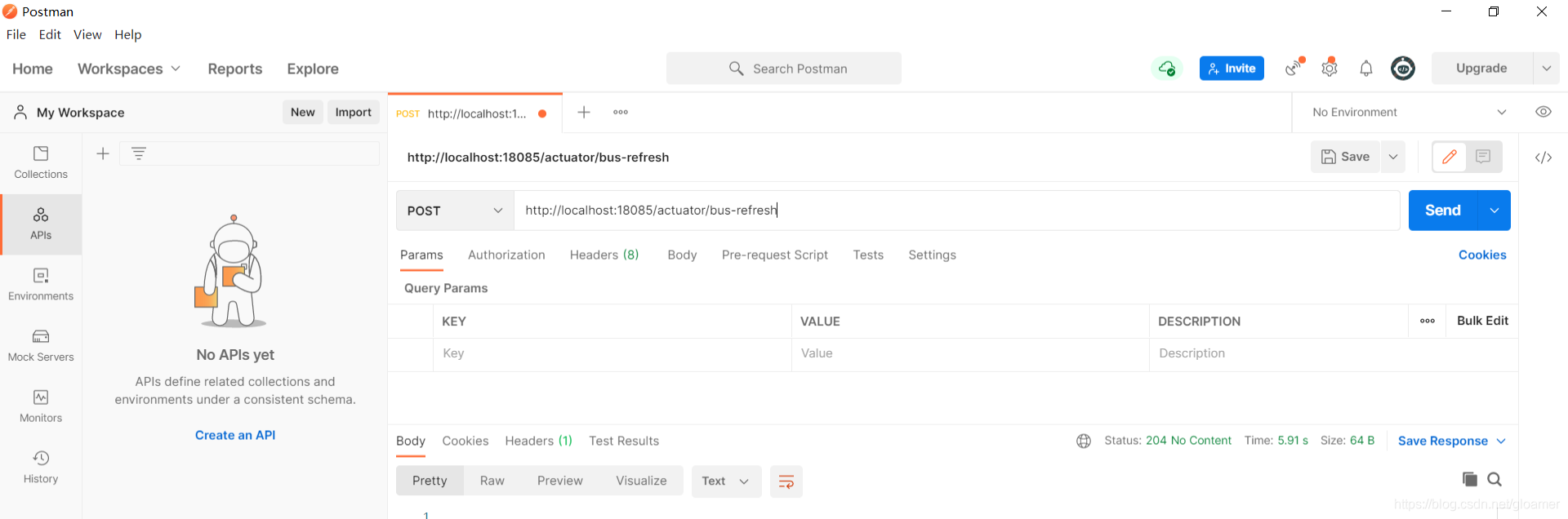Switch to the Headers (8) request tab

[x=604, y=255]
